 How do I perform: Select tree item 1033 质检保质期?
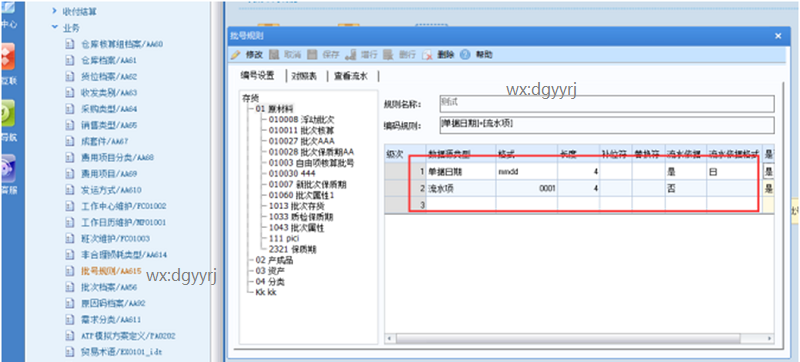tap(300, 217)
